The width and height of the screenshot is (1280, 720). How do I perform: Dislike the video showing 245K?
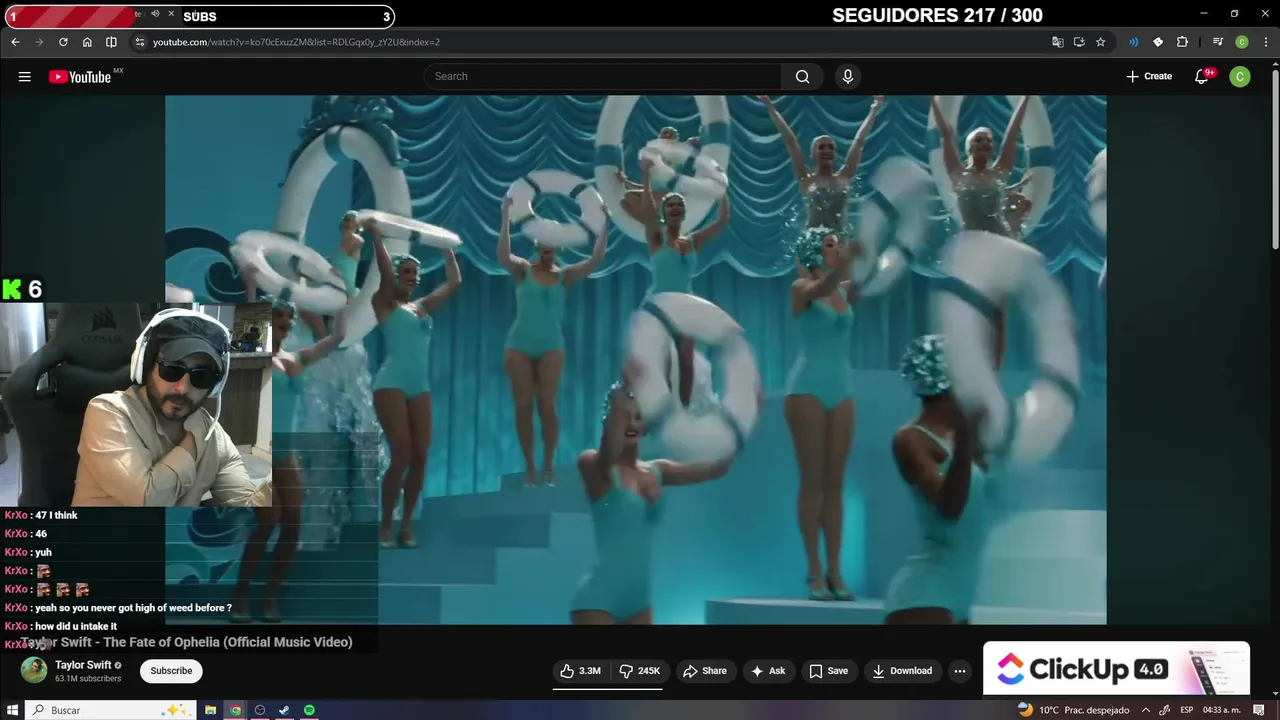point(640,671)
